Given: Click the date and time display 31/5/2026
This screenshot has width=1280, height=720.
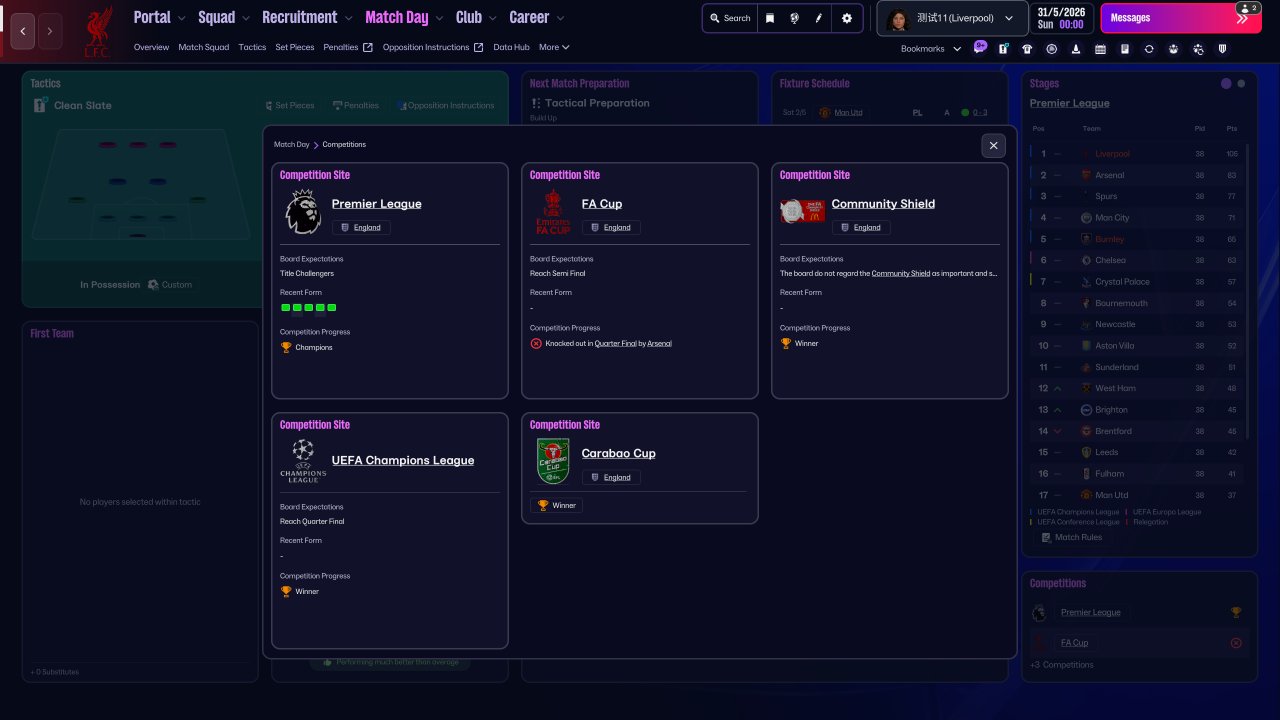Looking at the screenshot, I should (1061, 18).
